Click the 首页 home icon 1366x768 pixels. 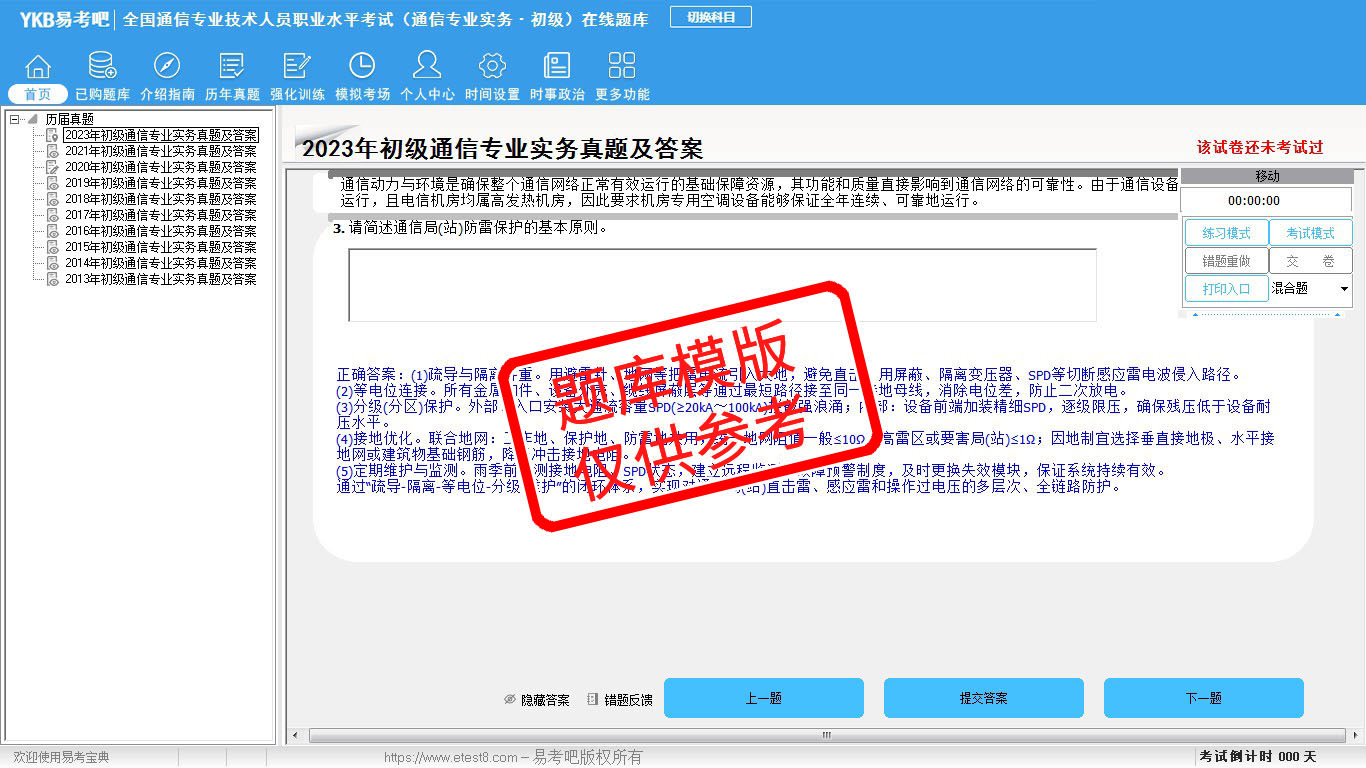coord(37,67)
